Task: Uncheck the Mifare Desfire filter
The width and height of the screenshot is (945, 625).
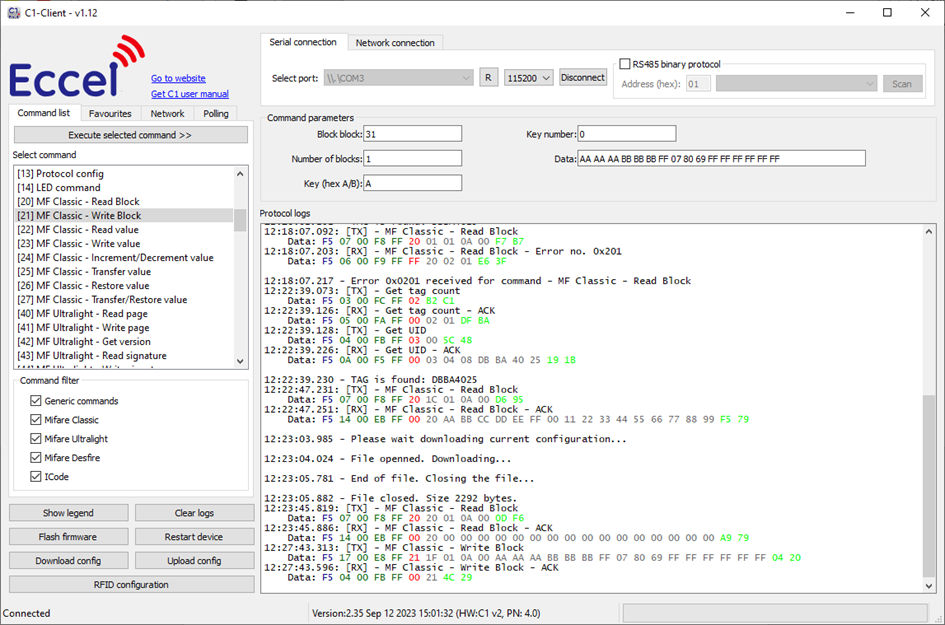Action: 36,458
